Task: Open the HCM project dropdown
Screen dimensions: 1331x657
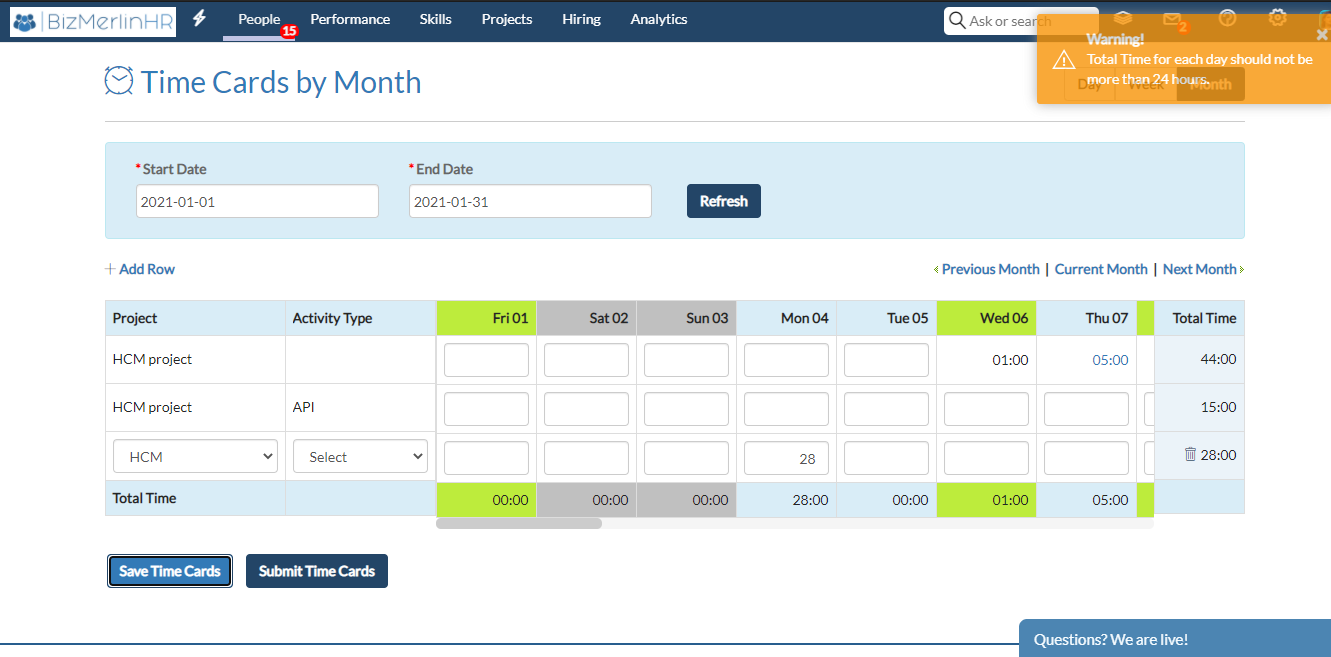Action: pyautogui.click(x=194, y=455)
